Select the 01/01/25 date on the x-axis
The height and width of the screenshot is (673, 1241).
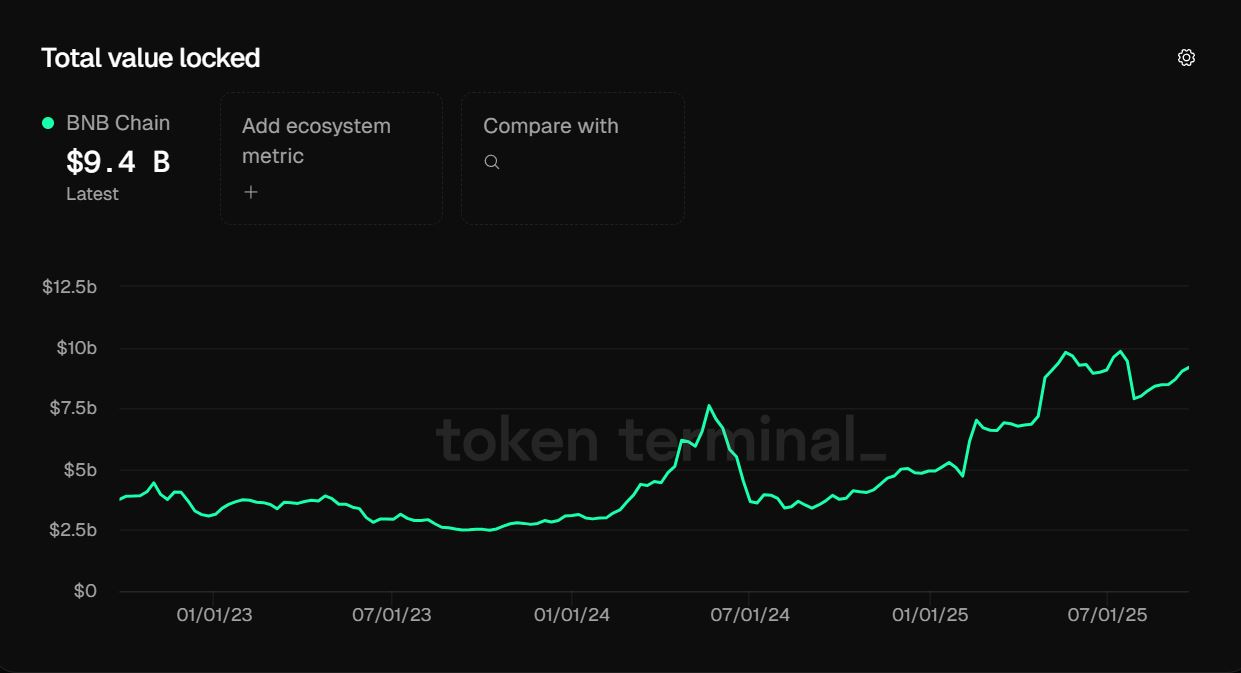click(x=930, y=614)
